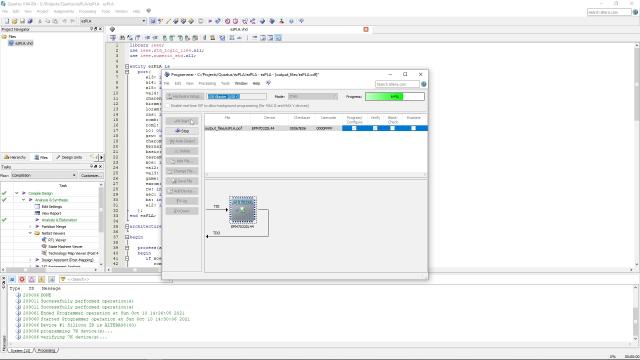Toggle Program/Configure checkbox for esPLA.pof
This screenshot has width=640, height=360.
point(354,128)
